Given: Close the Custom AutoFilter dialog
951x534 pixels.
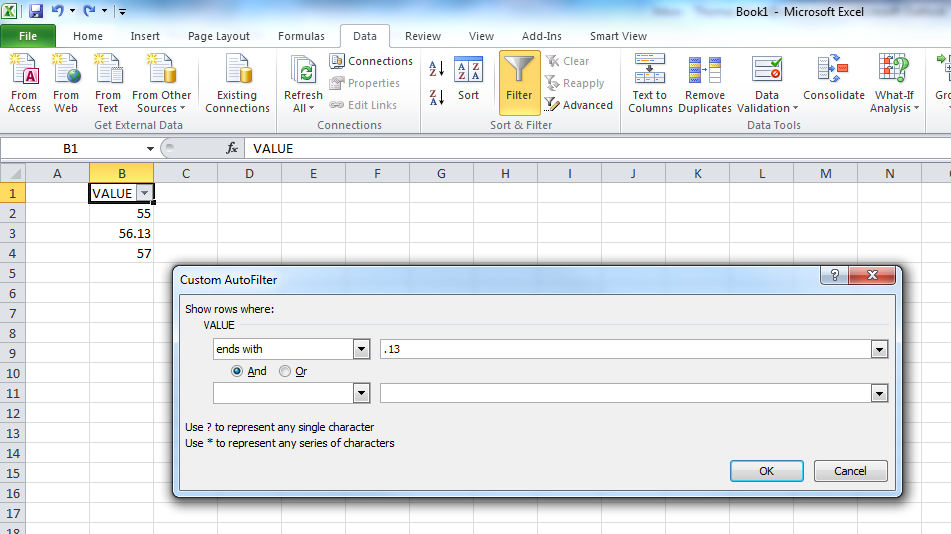Looking at the screenshot, I should 872,275.
